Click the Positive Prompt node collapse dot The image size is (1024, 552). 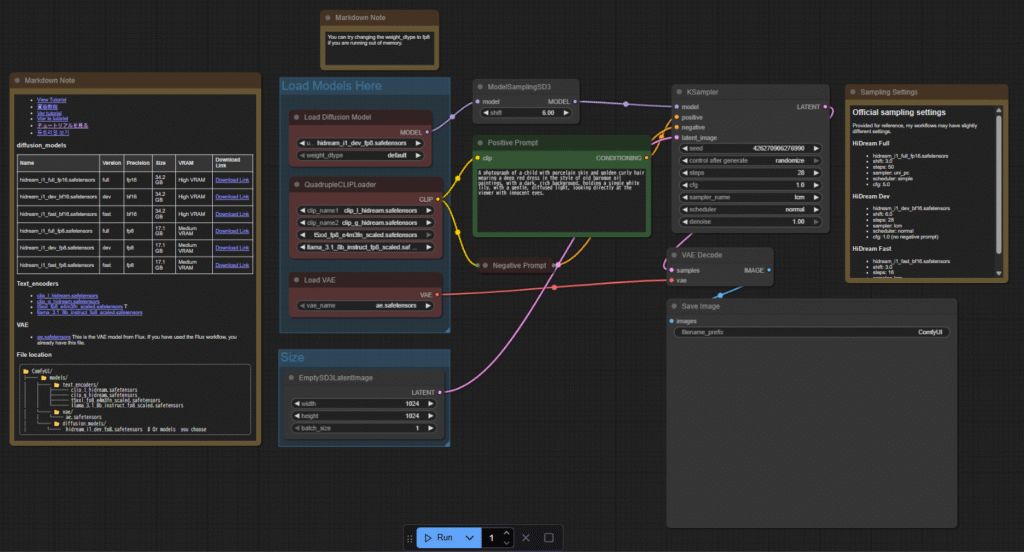click(x=480, y=142)
